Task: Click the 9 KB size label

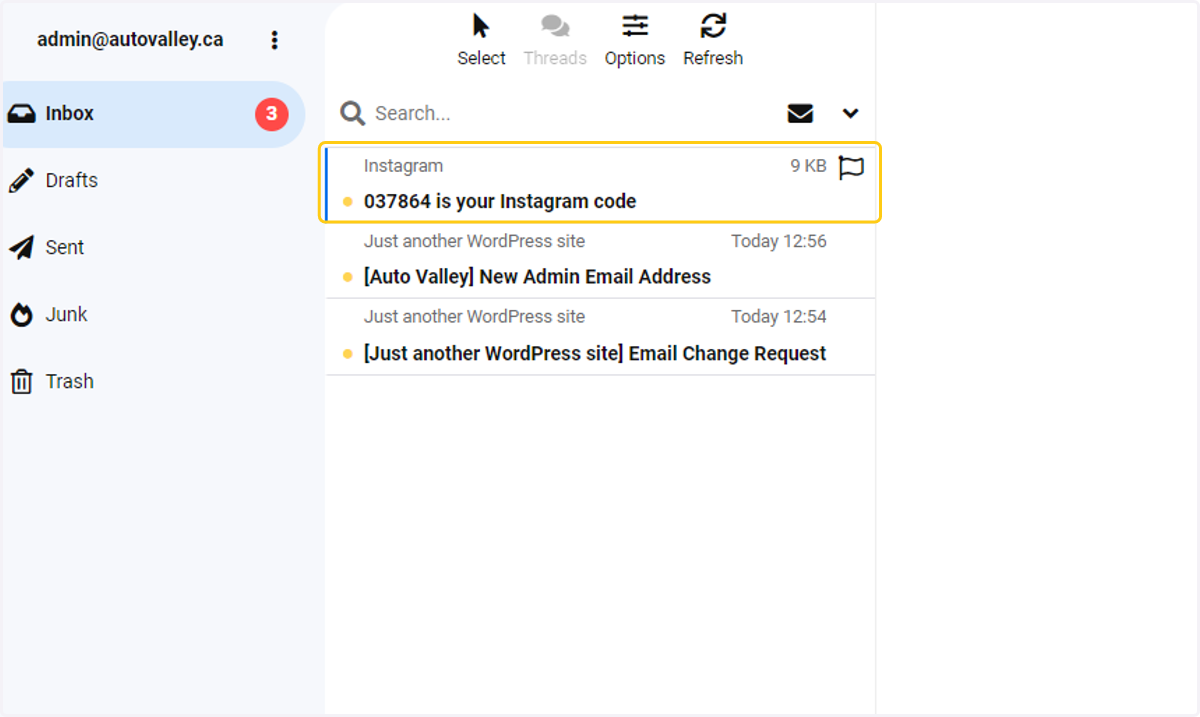Action: pyautogui.click(x=808, y=166)
